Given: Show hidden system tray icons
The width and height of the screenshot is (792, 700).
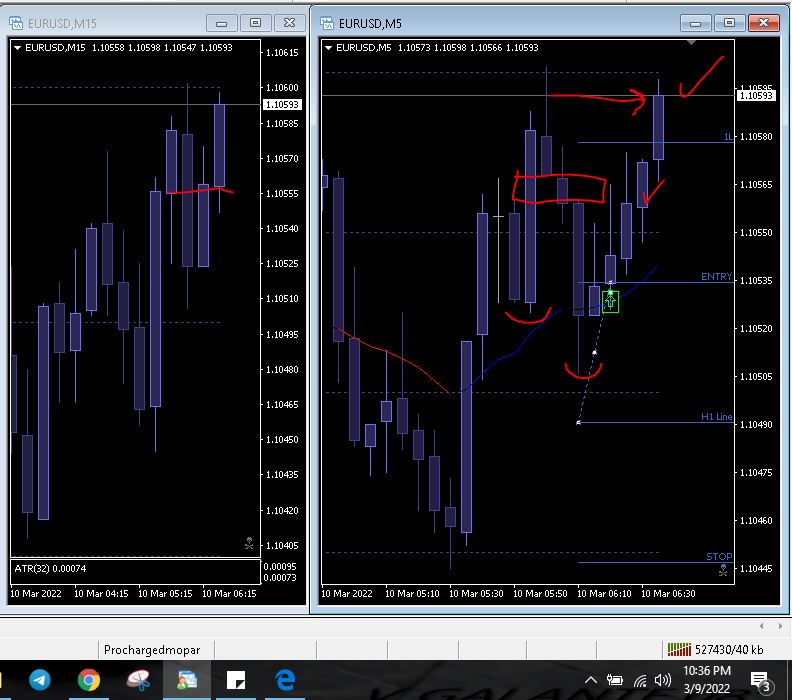Looking at the screenshot, I should pyautogui.click(x=590, y=680).
